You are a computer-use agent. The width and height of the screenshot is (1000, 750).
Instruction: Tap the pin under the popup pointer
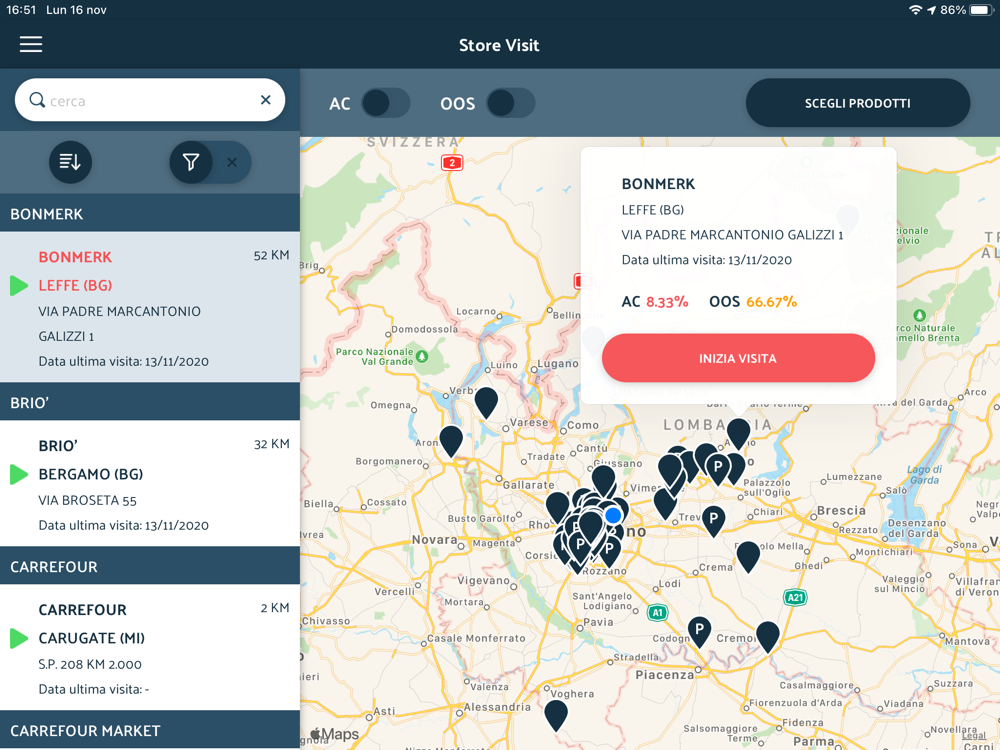(x=739, y=432)
